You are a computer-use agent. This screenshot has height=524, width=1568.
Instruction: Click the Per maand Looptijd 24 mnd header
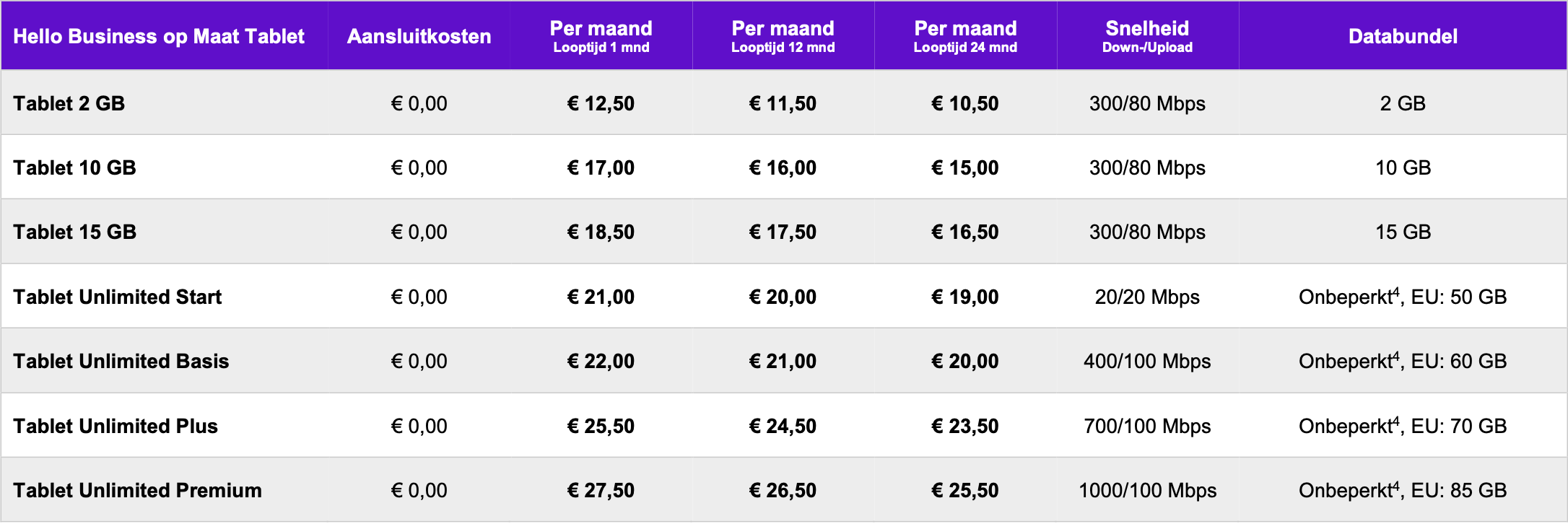click(x=965, y=37)
